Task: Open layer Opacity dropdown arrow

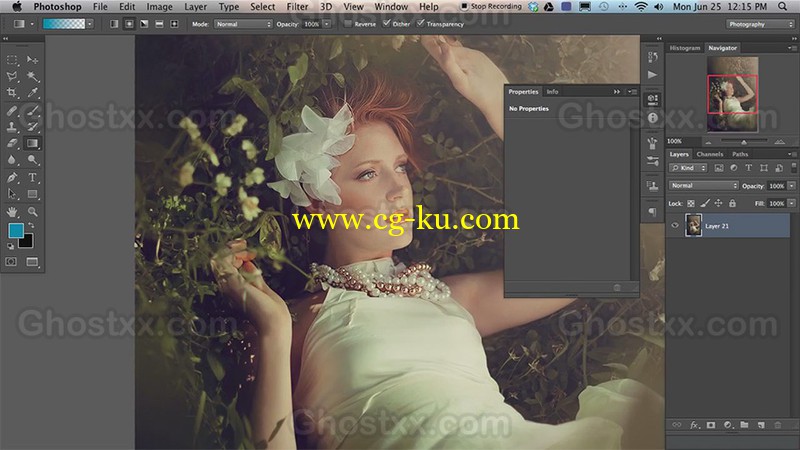Action: pyautogui.click(x=792, y=186)
